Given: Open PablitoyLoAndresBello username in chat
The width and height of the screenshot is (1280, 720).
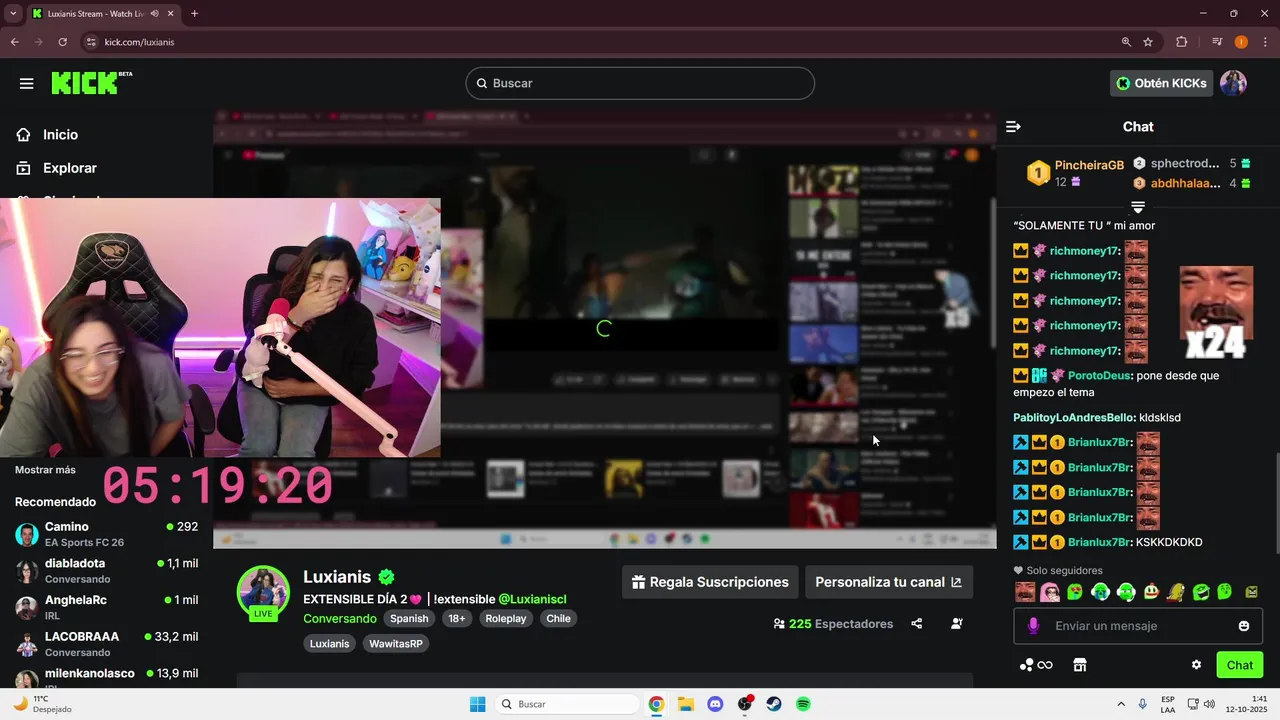Looking at the screenshot, I should [x=1073, y=417].
